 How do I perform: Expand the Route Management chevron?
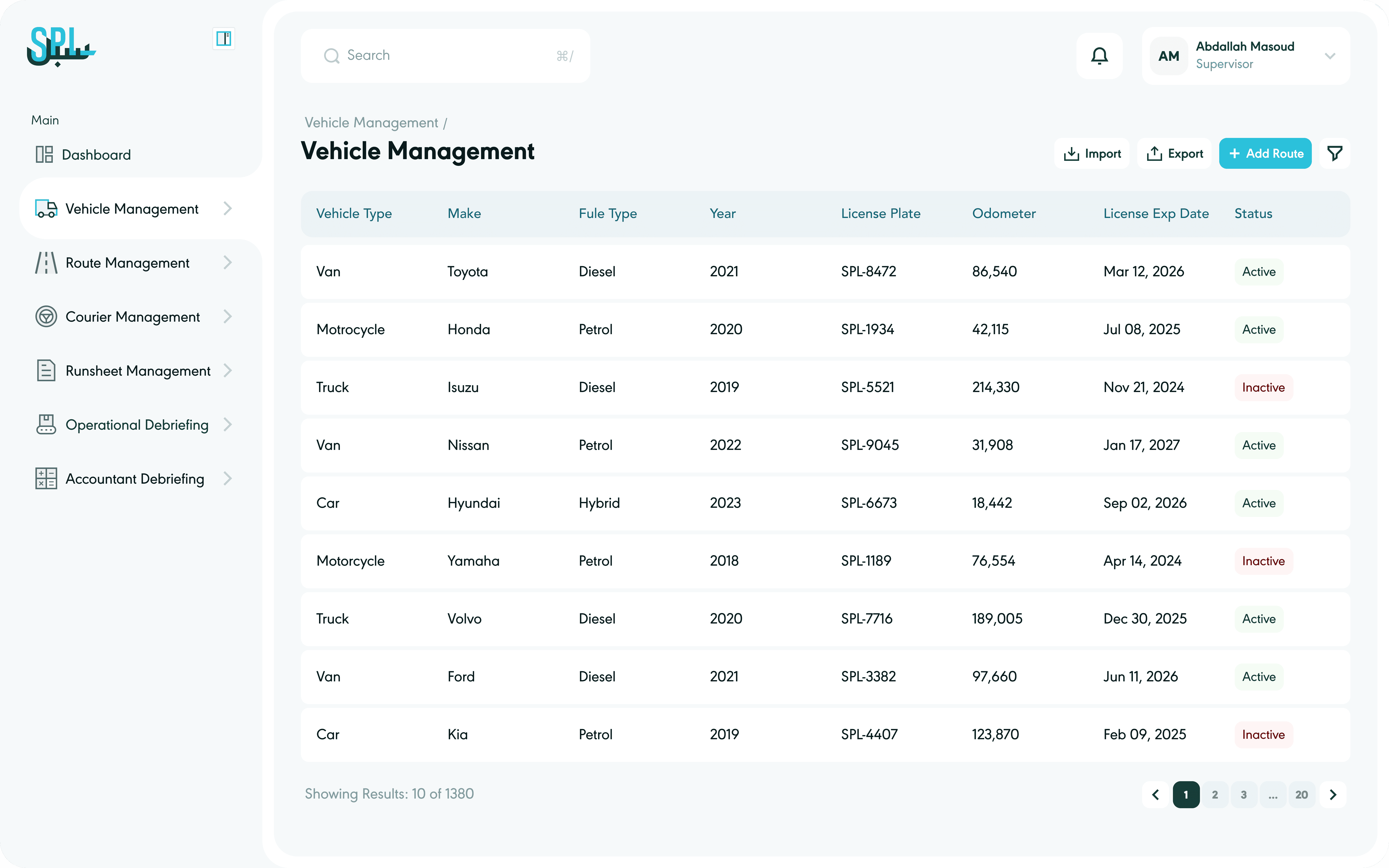[x=228, y=263]
